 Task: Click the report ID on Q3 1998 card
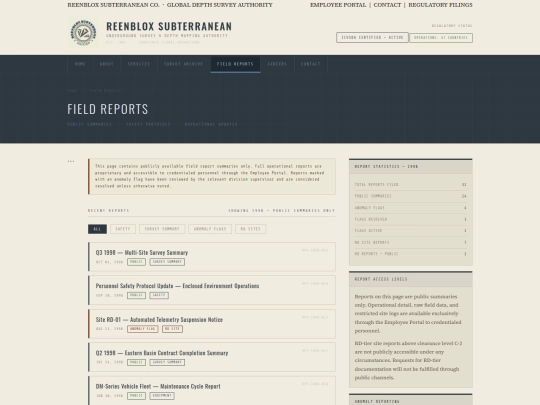315,250
